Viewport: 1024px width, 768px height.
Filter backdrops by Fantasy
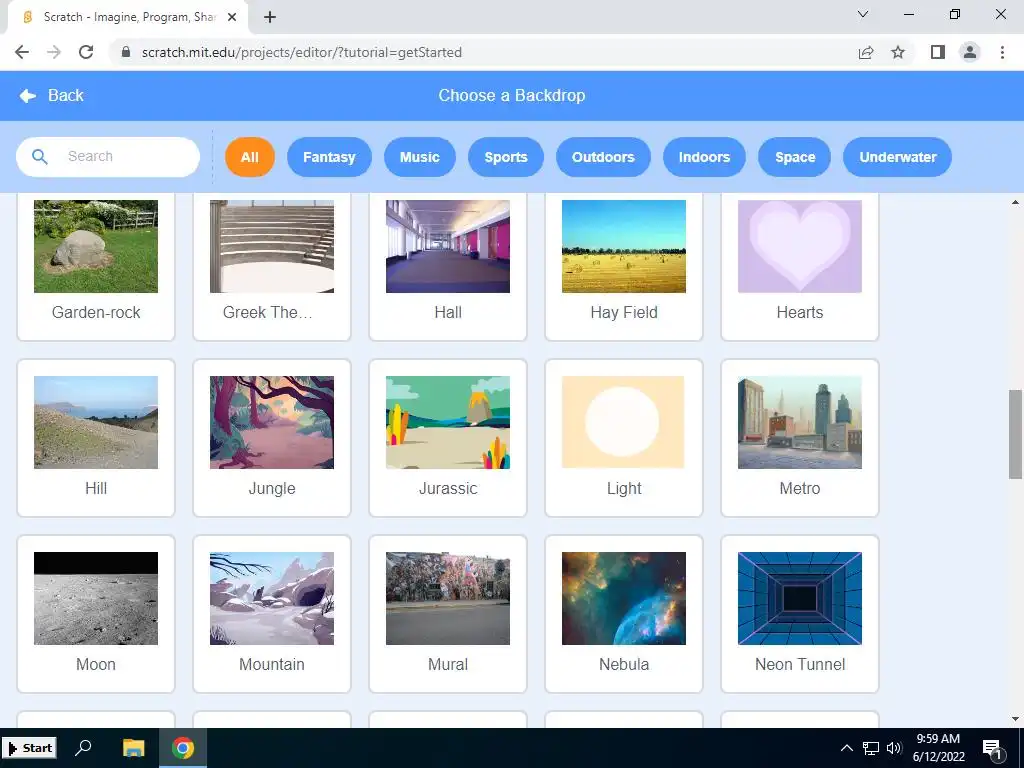click(x=329, y=157)
